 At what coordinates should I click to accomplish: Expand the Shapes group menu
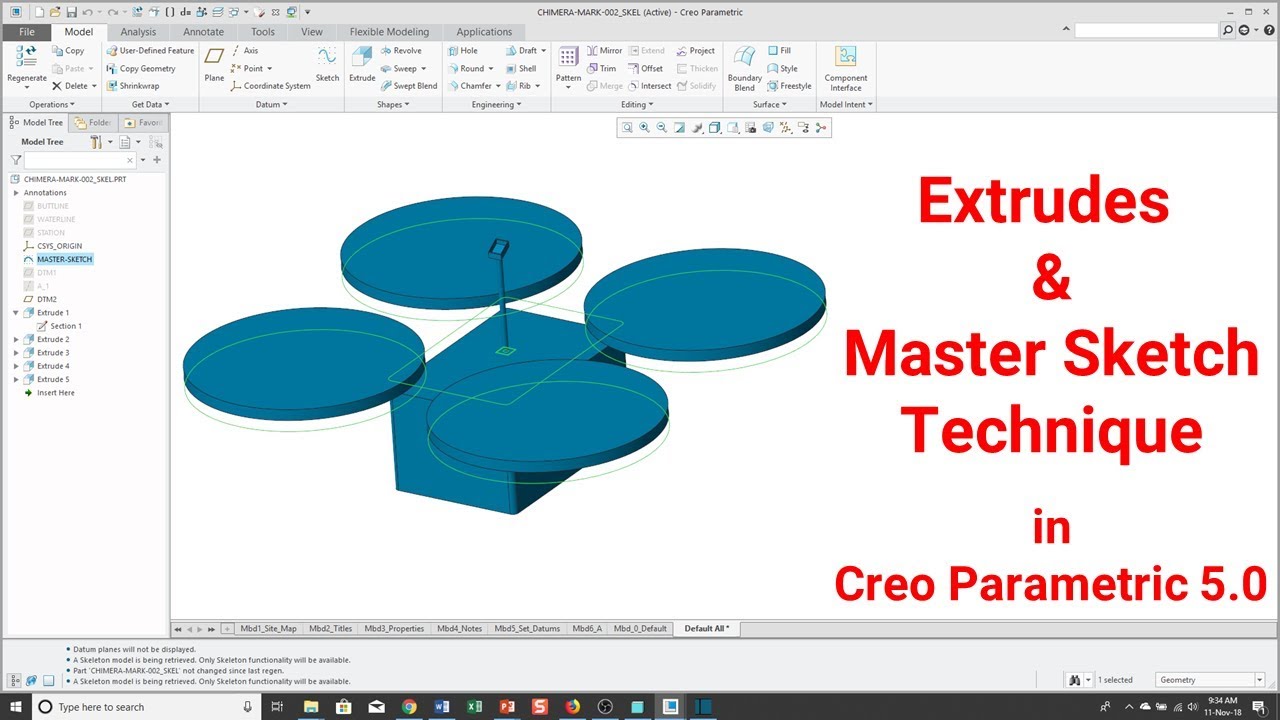click(x=392, y=104)
